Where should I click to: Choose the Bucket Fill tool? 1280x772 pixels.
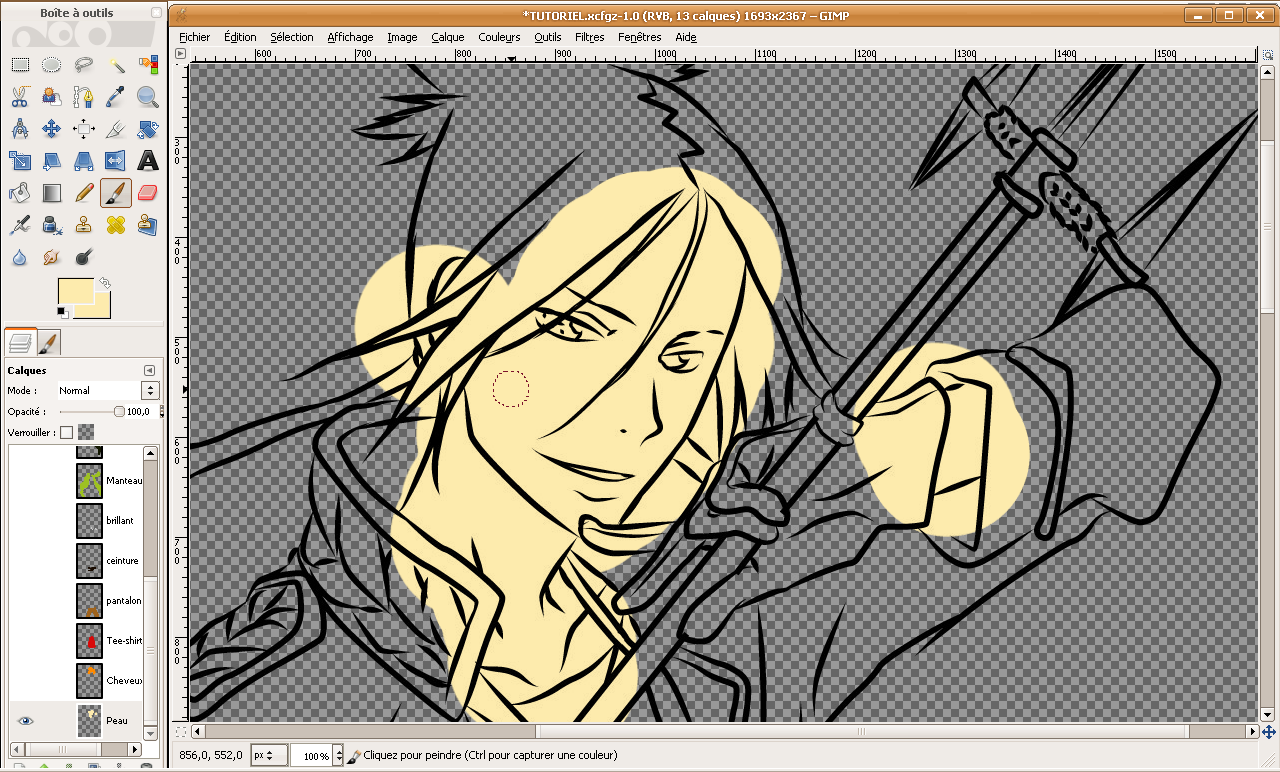tap(19, 192)
